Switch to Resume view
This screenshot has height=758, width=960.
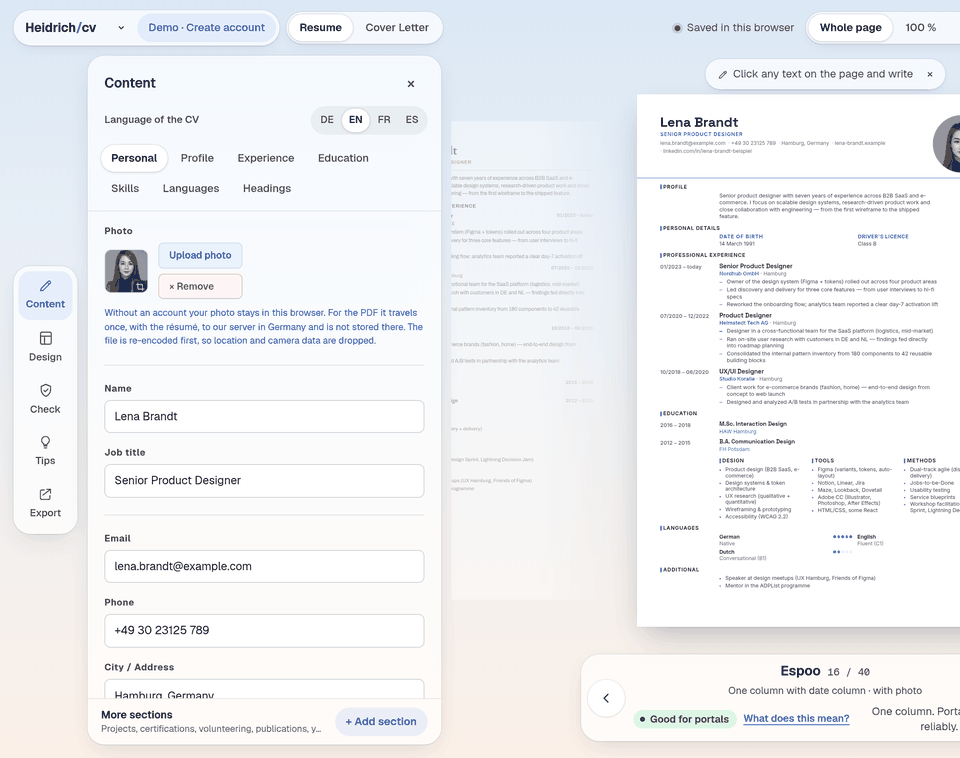[320, 28]
